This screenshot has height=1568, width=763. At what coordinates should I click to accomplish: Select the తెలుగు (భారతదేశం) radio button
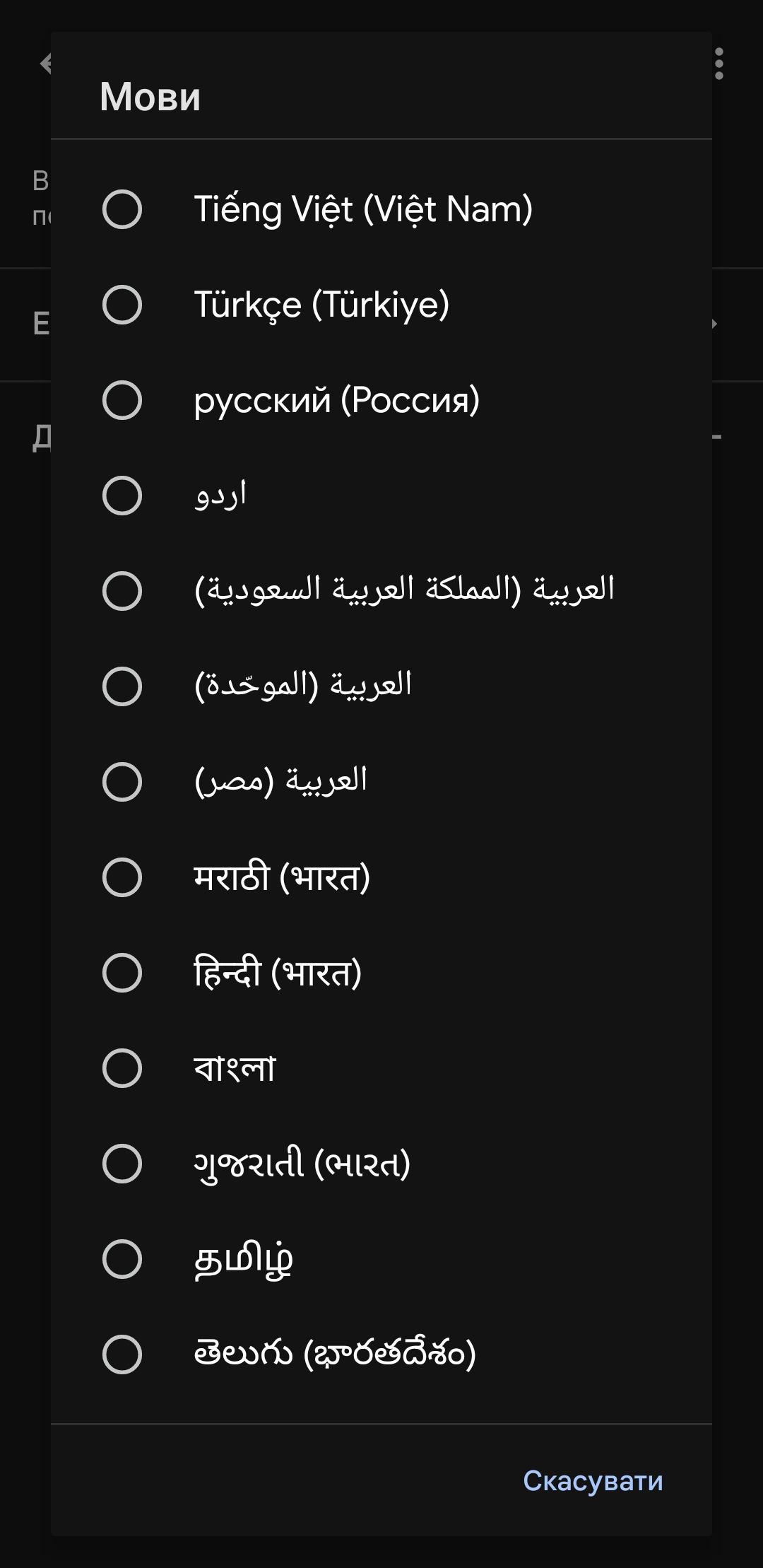122,1355
